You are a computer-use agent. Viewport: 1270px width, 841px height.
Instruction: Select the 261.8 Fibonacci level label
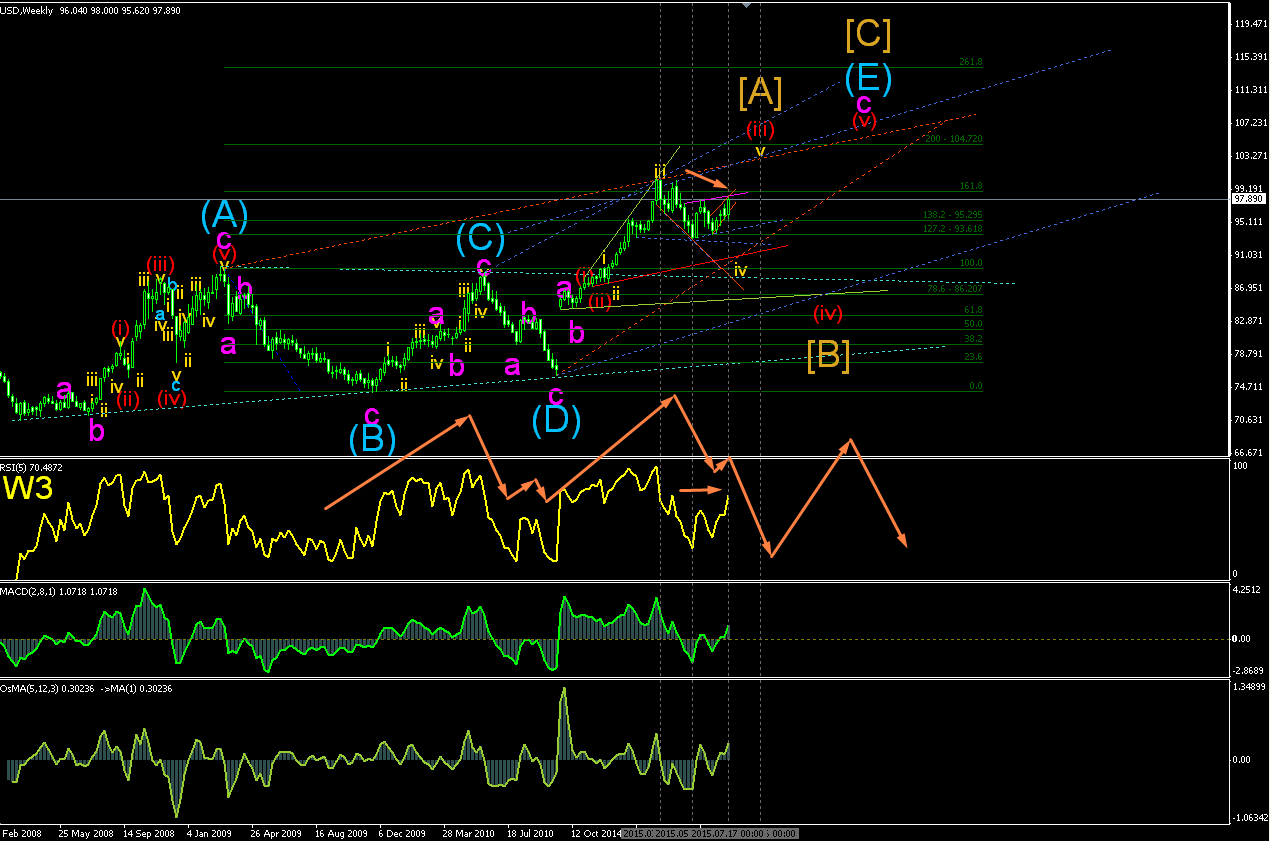click(x=971, y=62)
